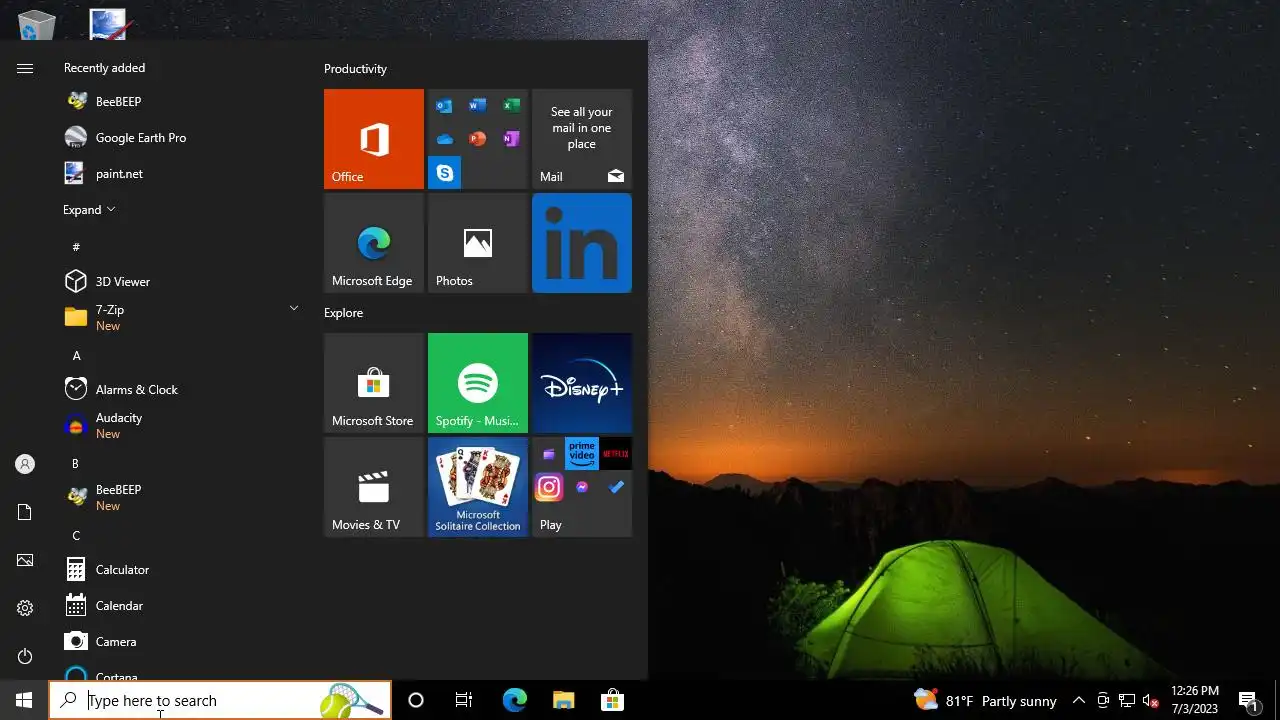1280x720 pixels.
Task: Open Prime Video in the Play tile
Action: [x=582, y=454]
